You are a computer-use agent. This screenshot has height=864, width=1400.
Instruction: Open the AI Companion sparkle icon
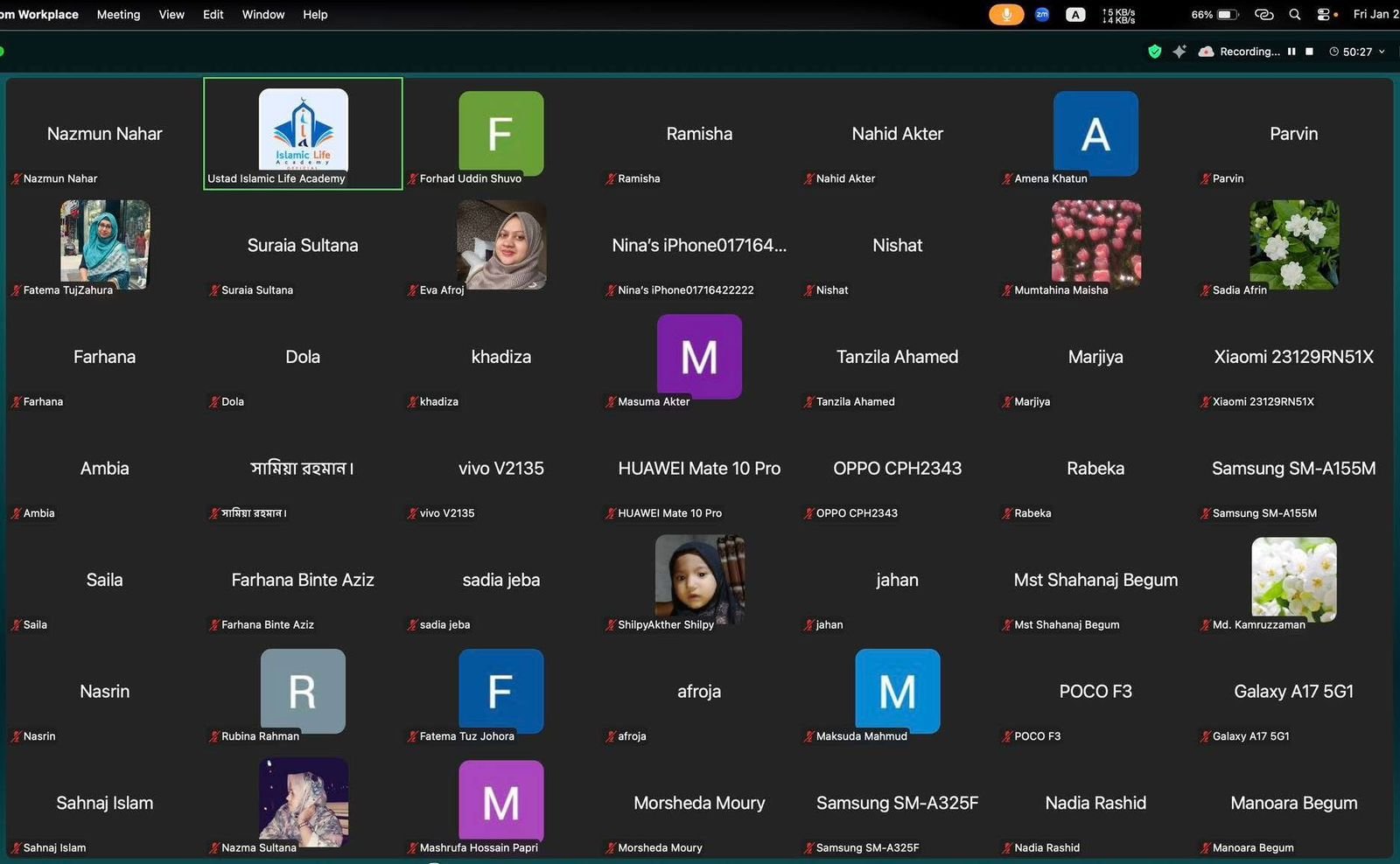click(x=1179, y=52)
